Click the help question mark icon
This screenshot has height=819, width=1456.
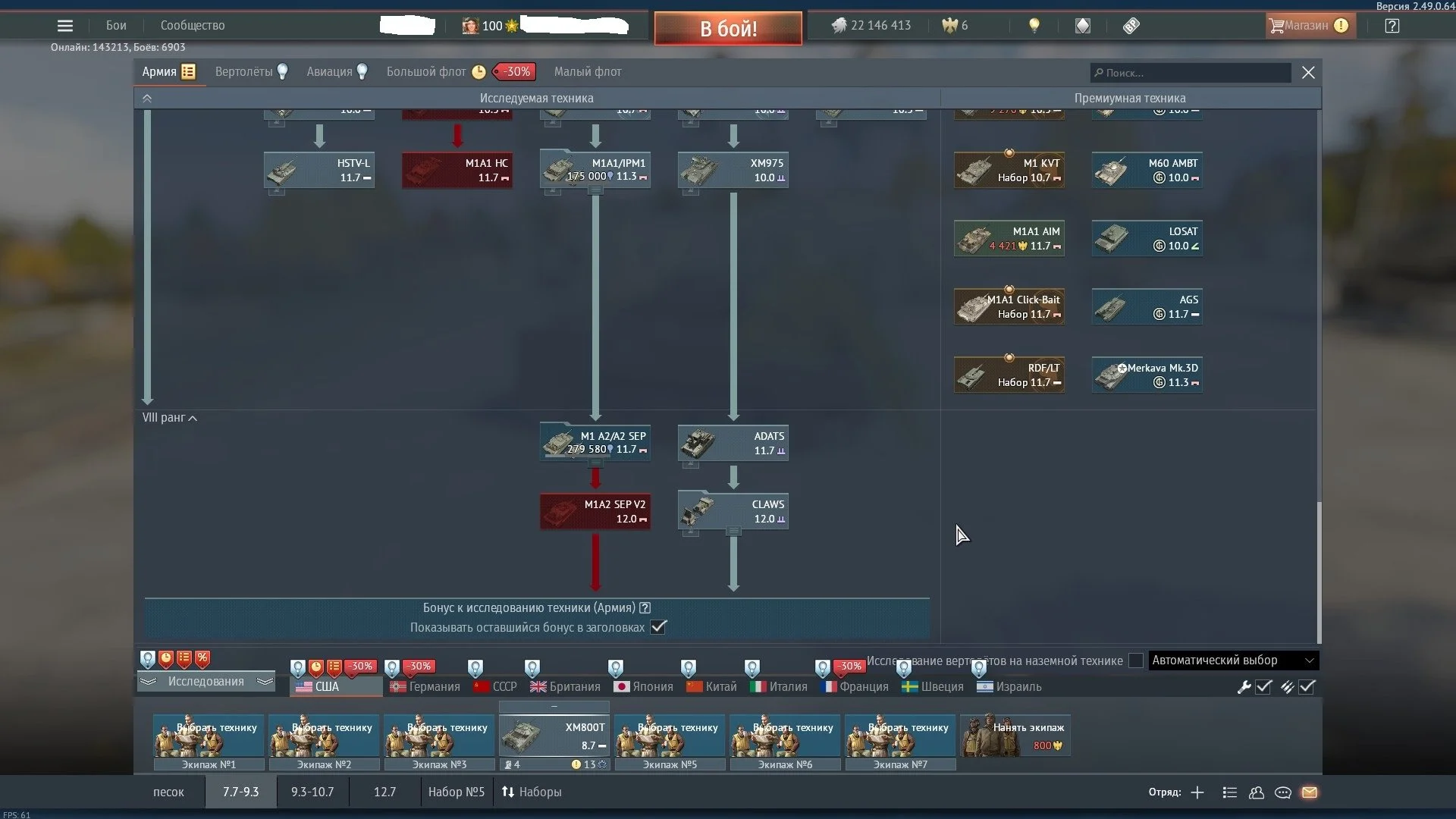click(1392, 26)
